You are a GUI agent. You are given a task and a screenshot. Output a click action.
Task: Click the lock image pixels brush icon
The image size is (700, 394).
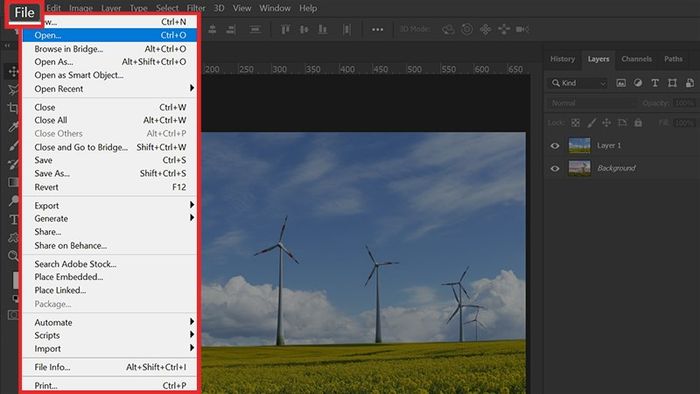pyautogui.click(x=592, y=123)
